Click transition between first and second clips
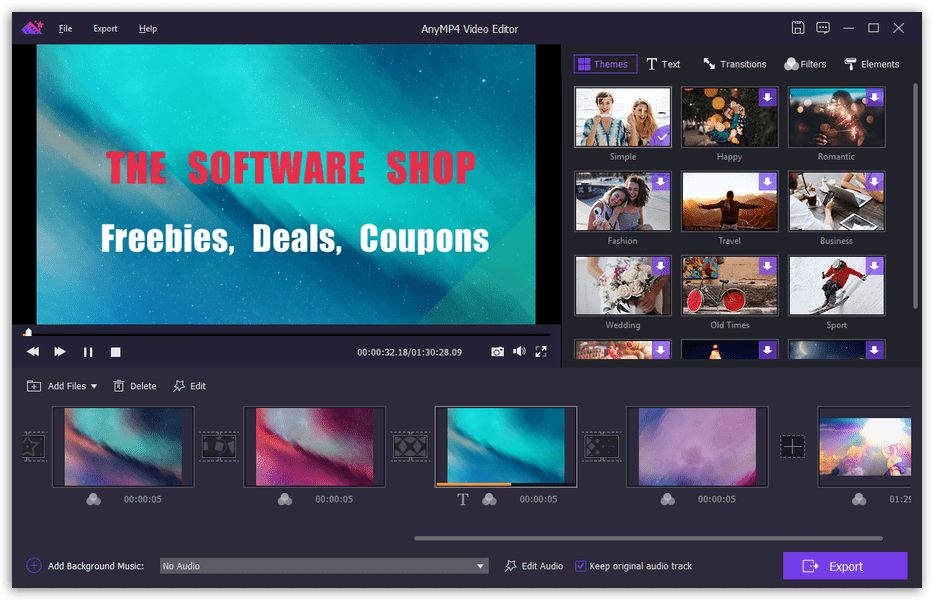The image size is (934, 600). [x=219, y=446]
